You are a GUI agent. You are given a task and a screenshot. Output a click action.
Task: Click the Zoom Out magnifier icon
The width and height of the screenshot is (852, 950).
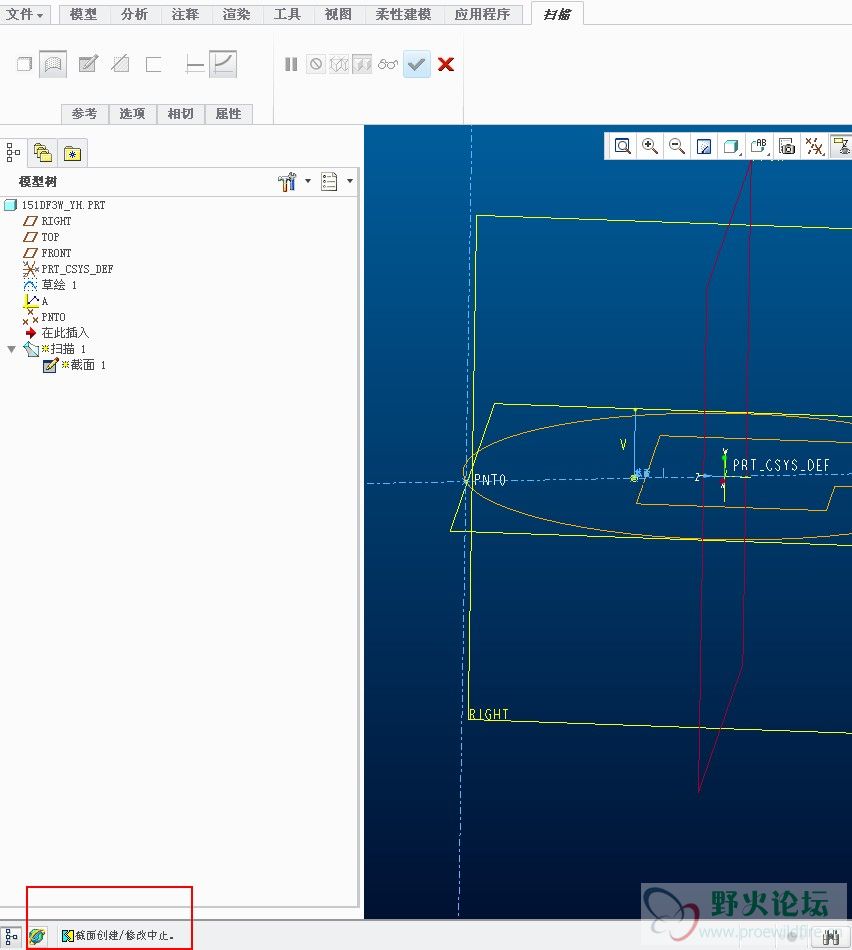[x=676, y=146]
